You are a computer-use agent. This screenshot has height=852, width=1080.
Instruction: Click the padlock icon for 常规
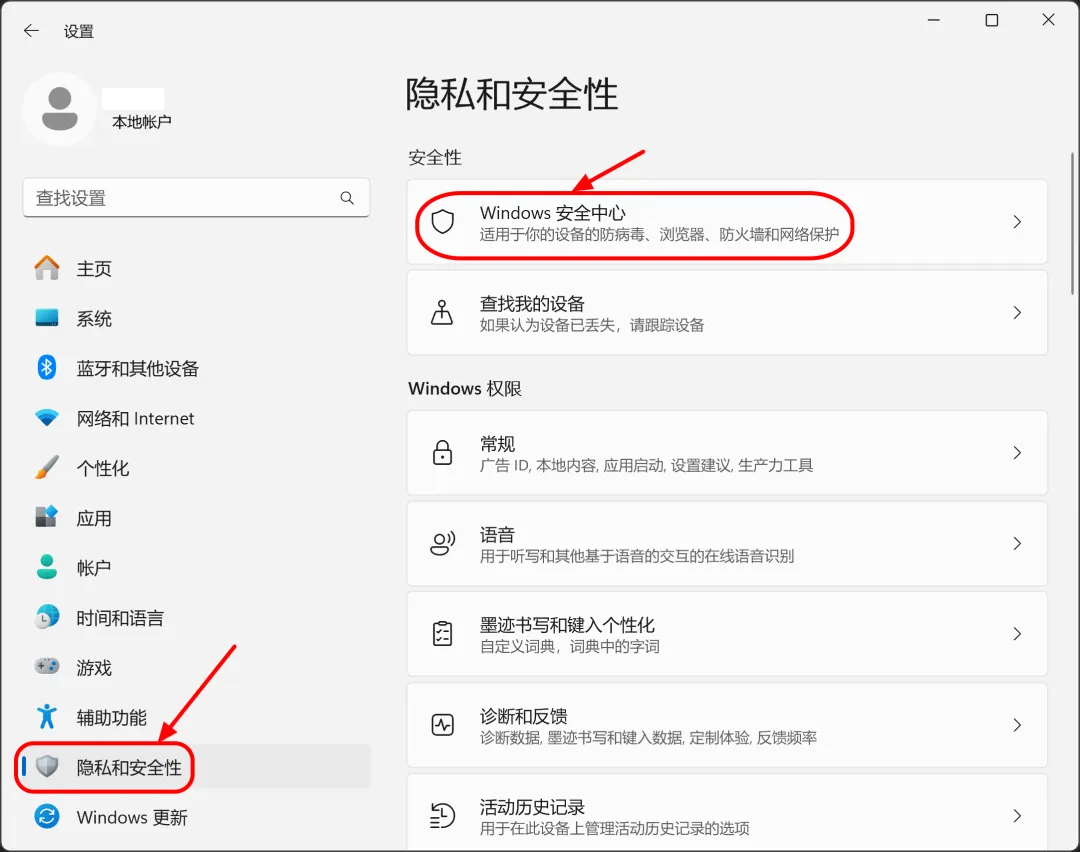[x=442, y=453]
